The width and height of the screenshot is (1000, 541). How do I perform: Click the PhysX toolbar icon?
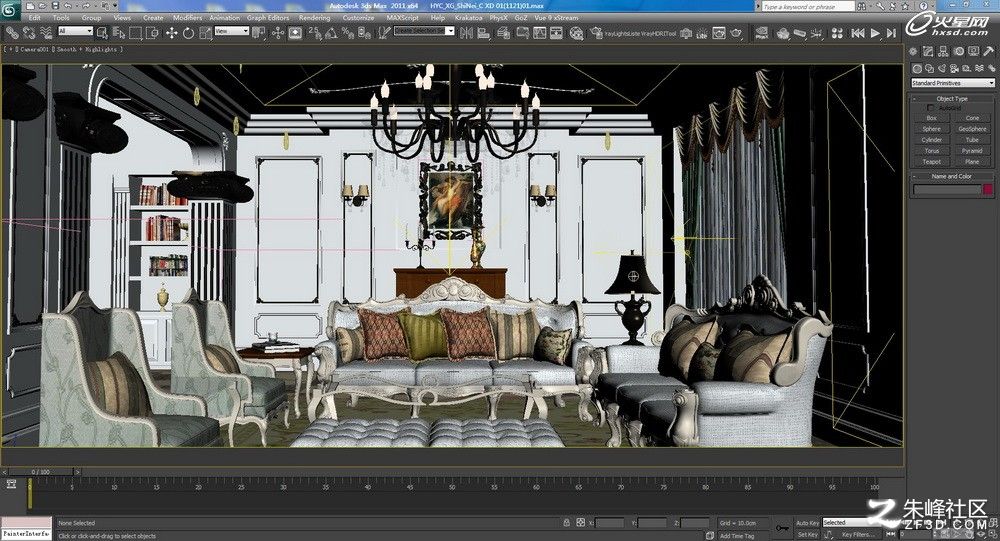pyautogui.click(x=761, y=33)
